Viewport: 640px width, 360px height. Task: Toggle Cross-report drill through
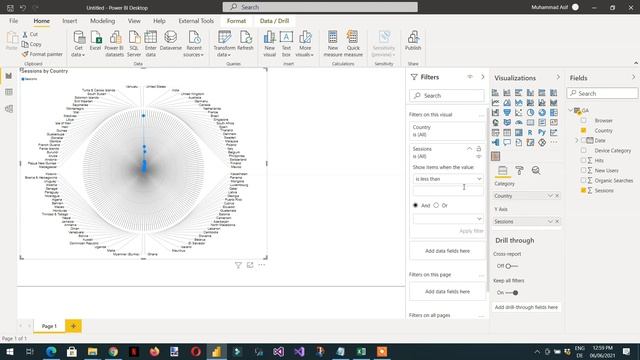pos(511,266)
